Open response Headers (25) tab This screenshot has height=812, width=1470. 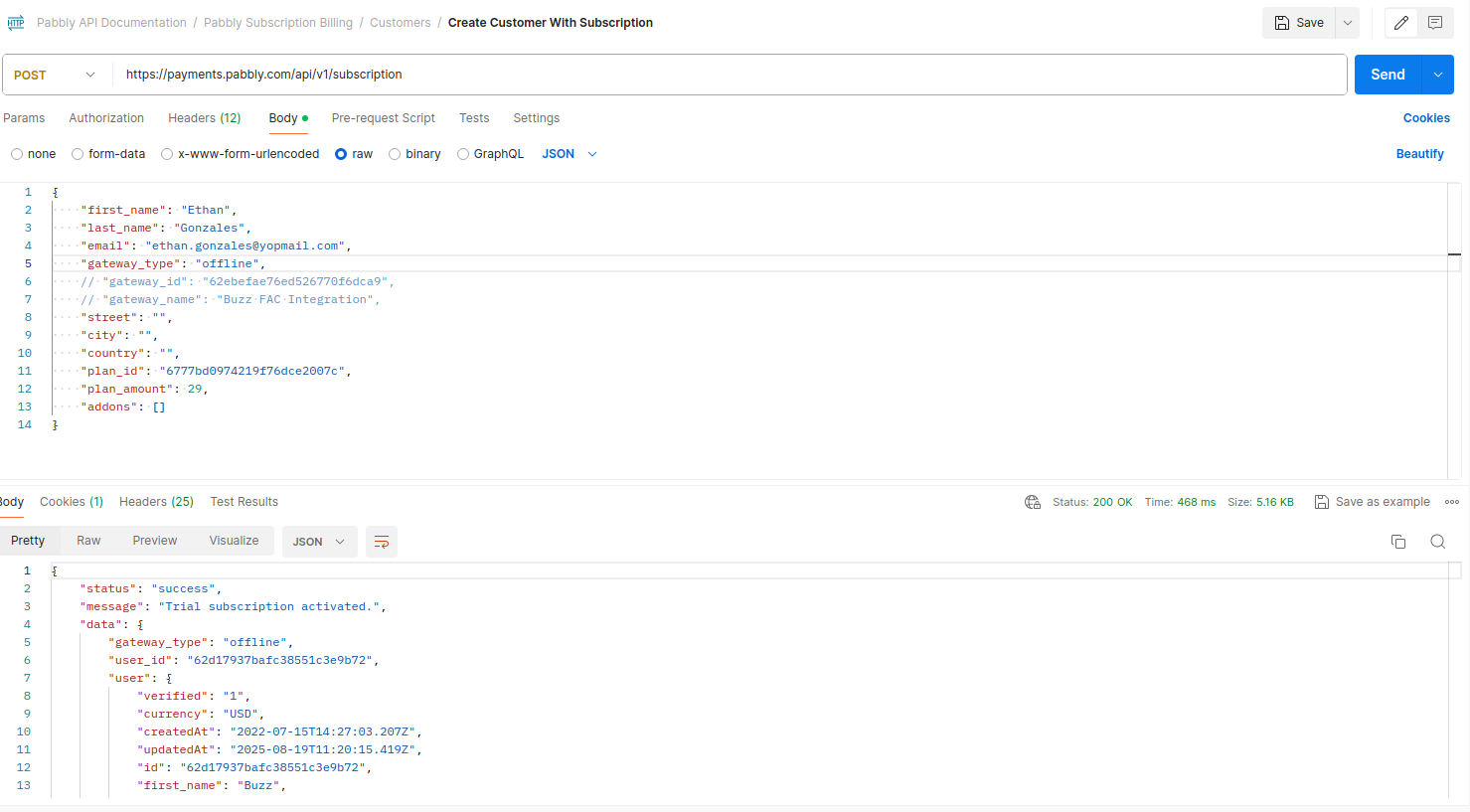[x=156, y=502]
